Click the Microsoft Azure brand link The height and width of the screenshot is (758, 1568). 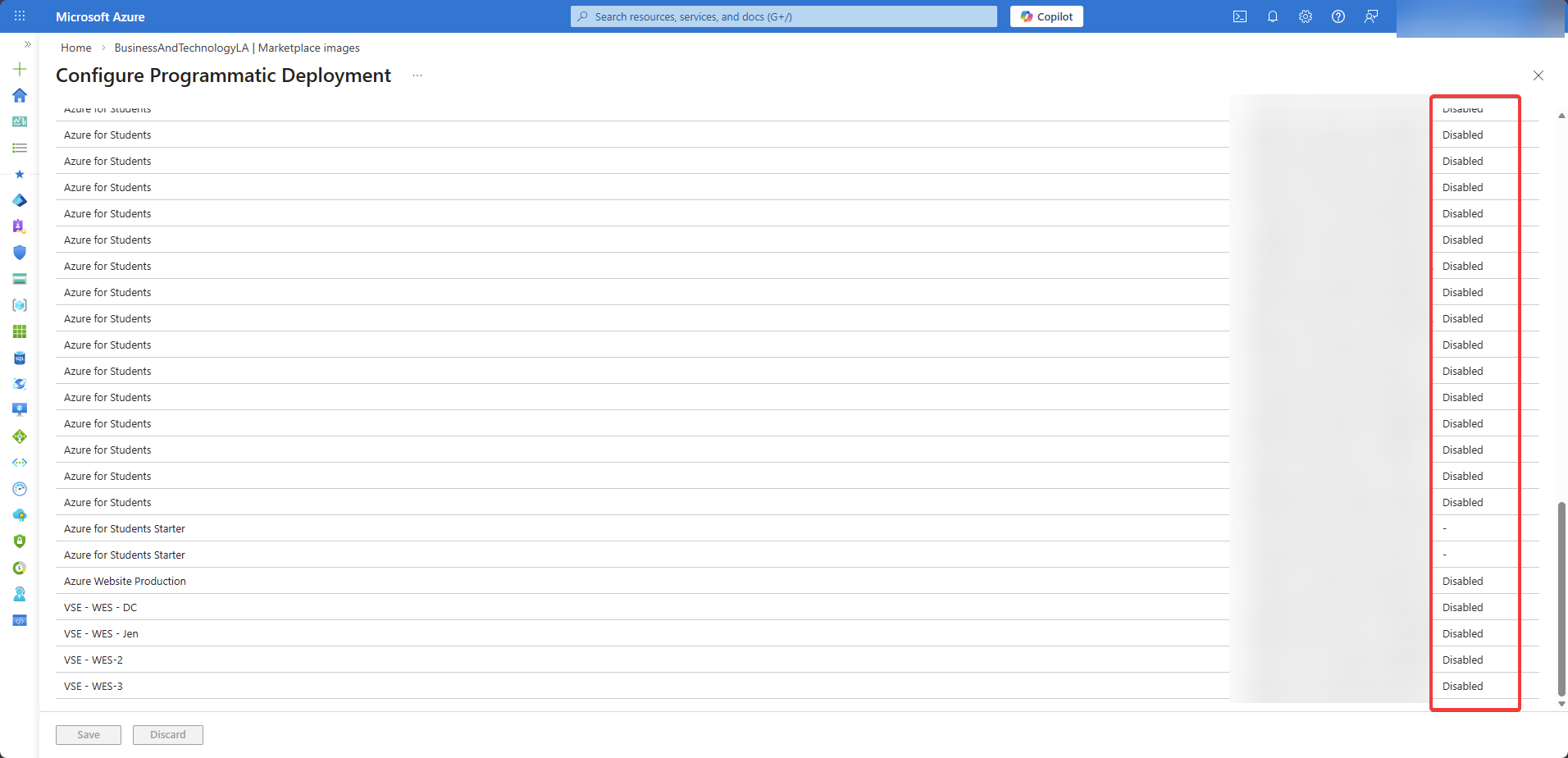point(100,16)
